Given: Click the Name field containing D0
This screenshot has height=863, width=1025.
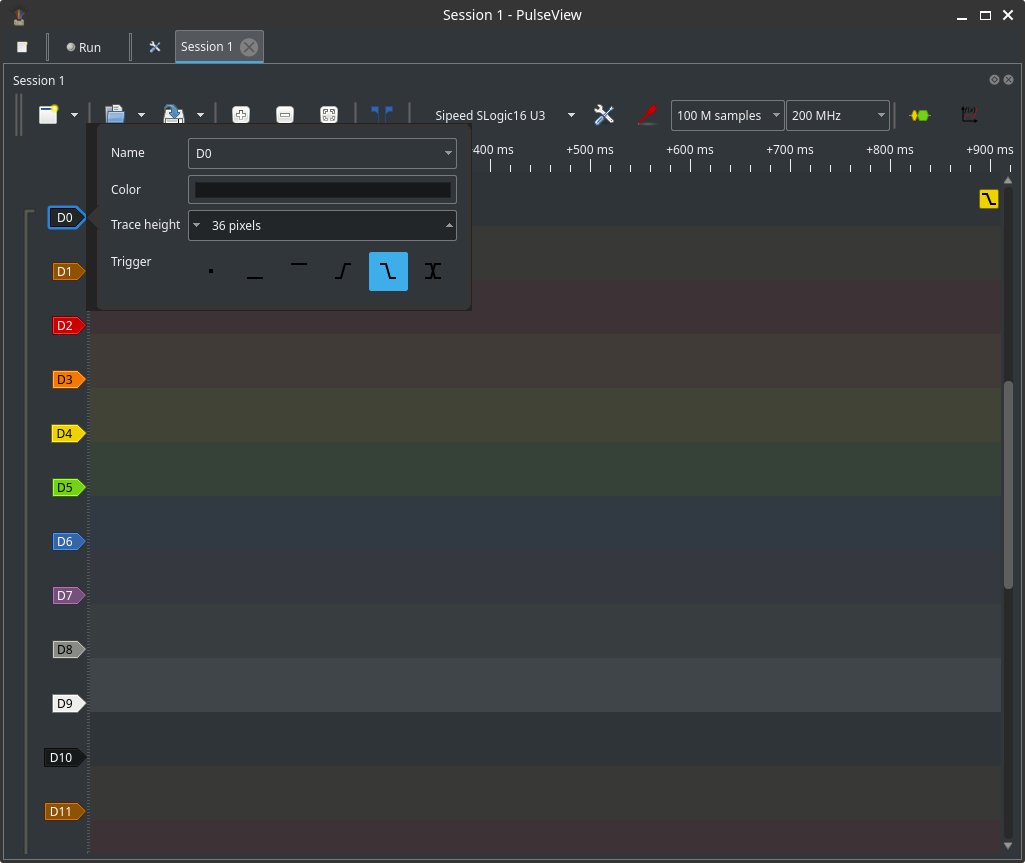Looking at the screenshot, I should [x=315, y=154].
